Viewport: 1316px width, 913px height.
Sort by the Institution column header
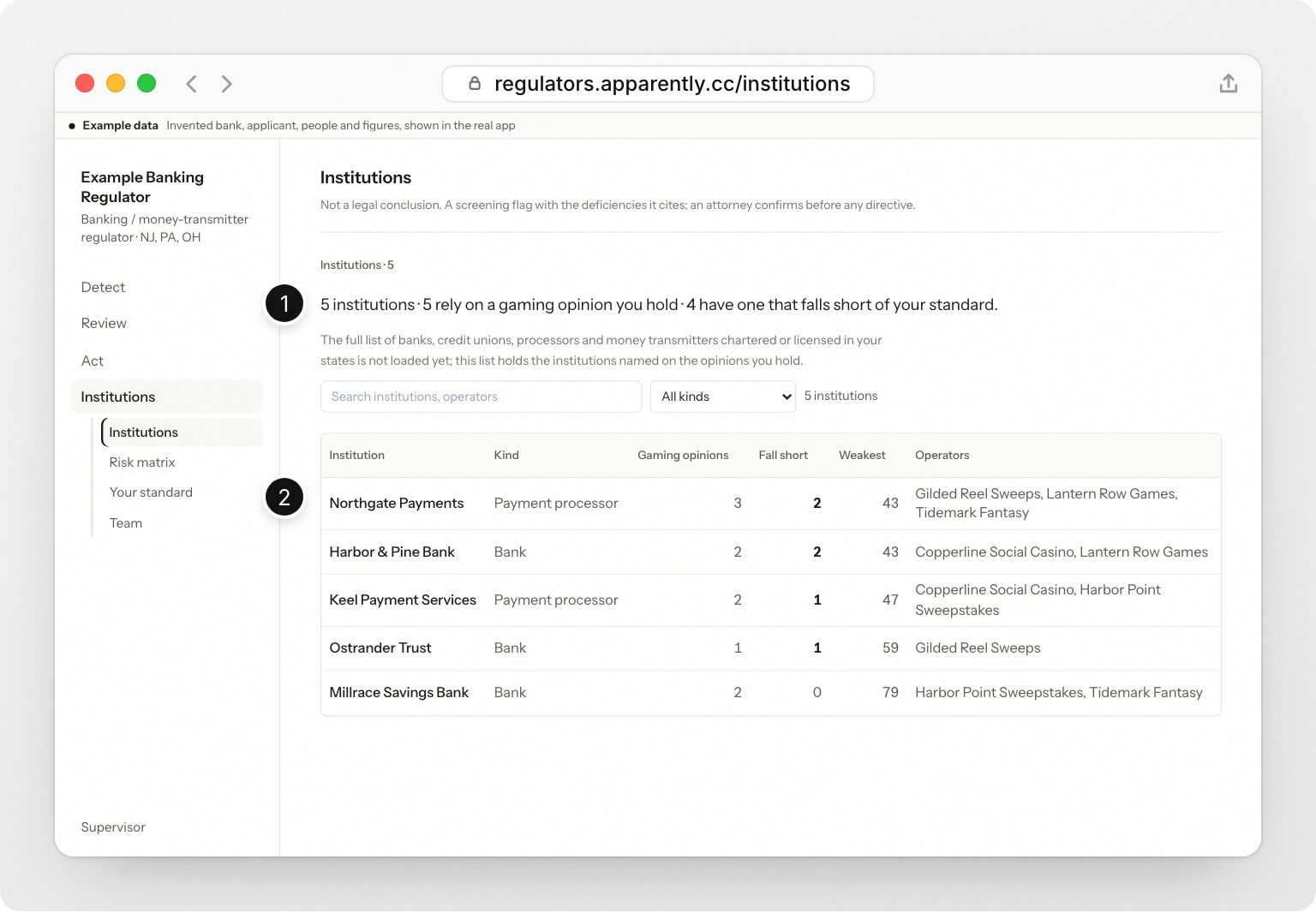pos(356,456)
